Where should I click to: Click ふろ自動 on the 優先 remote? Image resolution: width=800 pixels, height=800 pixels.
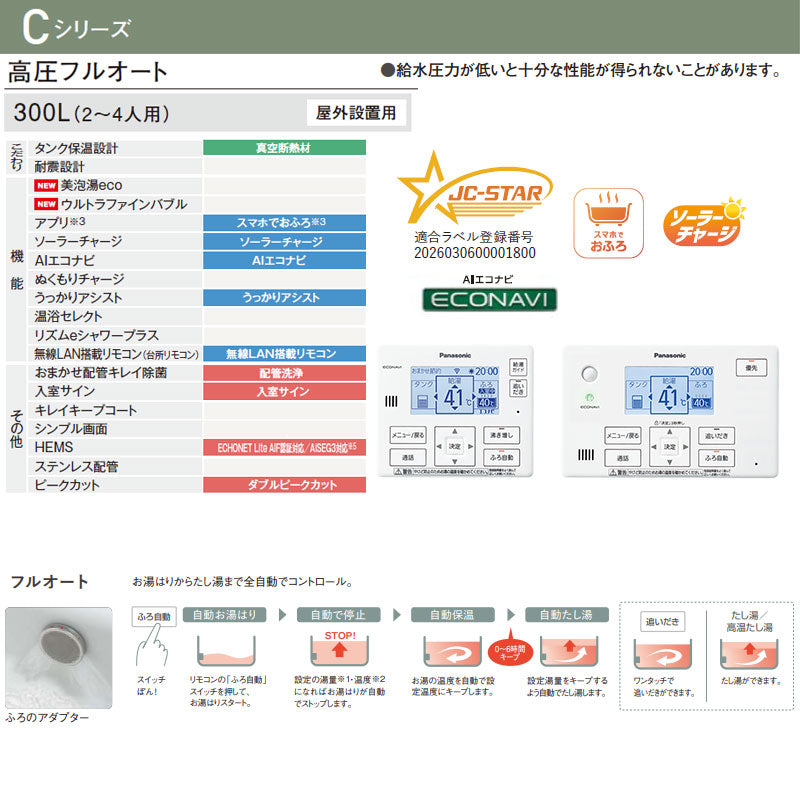716,457
